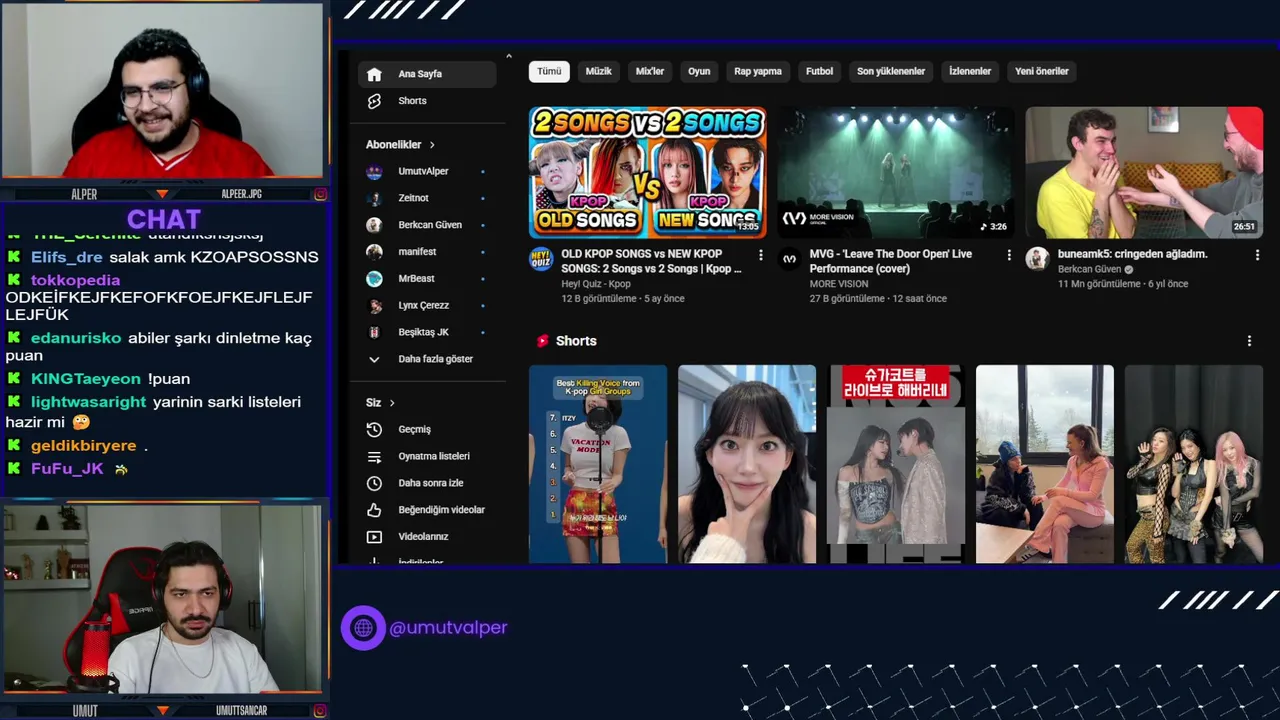Open Geçmiş history icon
Viewport: 1280px width, 720px height.
pyautogui.click(x=374, y=429)
